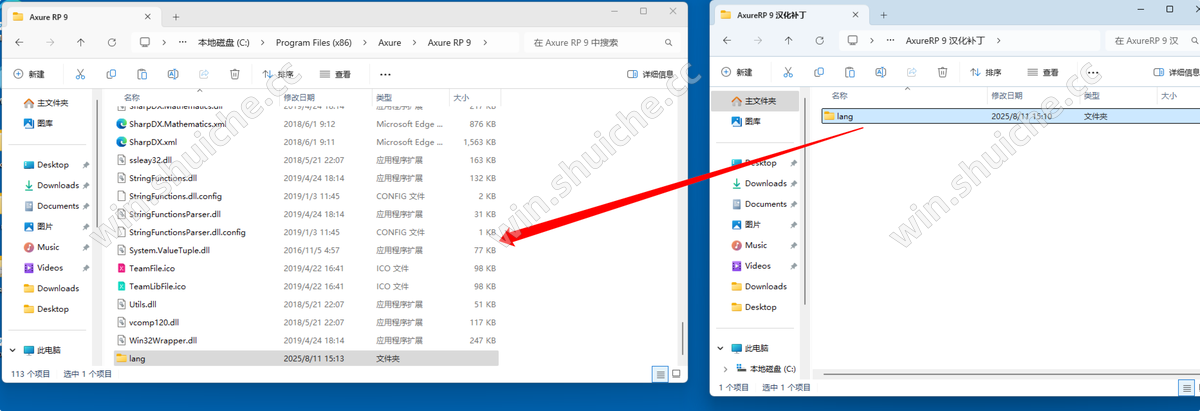Refresh the Axure RP 9 folder view
Image resolution: width=1200 pixels, height=411 pixels.
(x=111, y=43)
